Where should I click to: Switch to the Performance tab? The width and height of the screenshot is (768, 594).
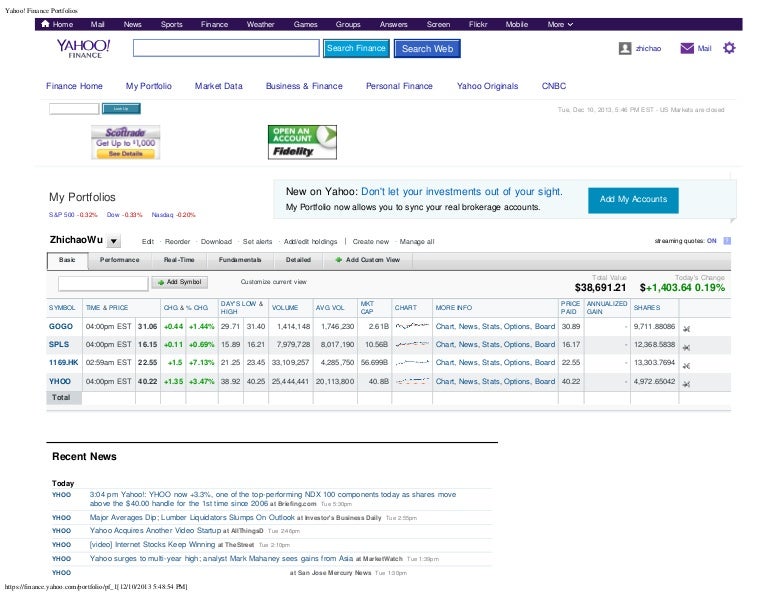pyautogui.click(x=120, y=260)
